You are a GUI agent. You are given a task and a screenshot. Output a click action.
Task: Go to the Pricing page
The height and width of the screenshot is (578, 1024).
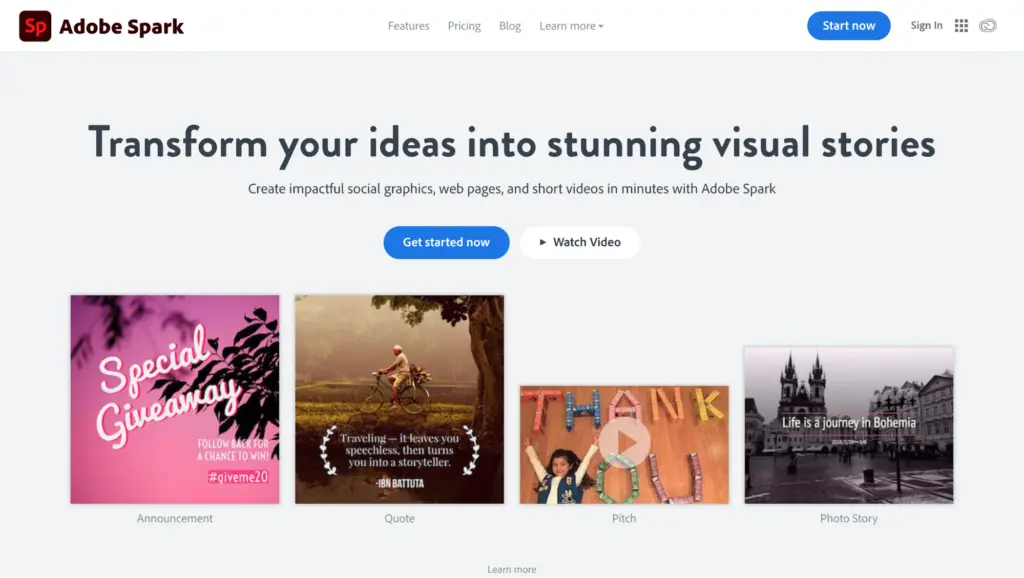(464, 26)
